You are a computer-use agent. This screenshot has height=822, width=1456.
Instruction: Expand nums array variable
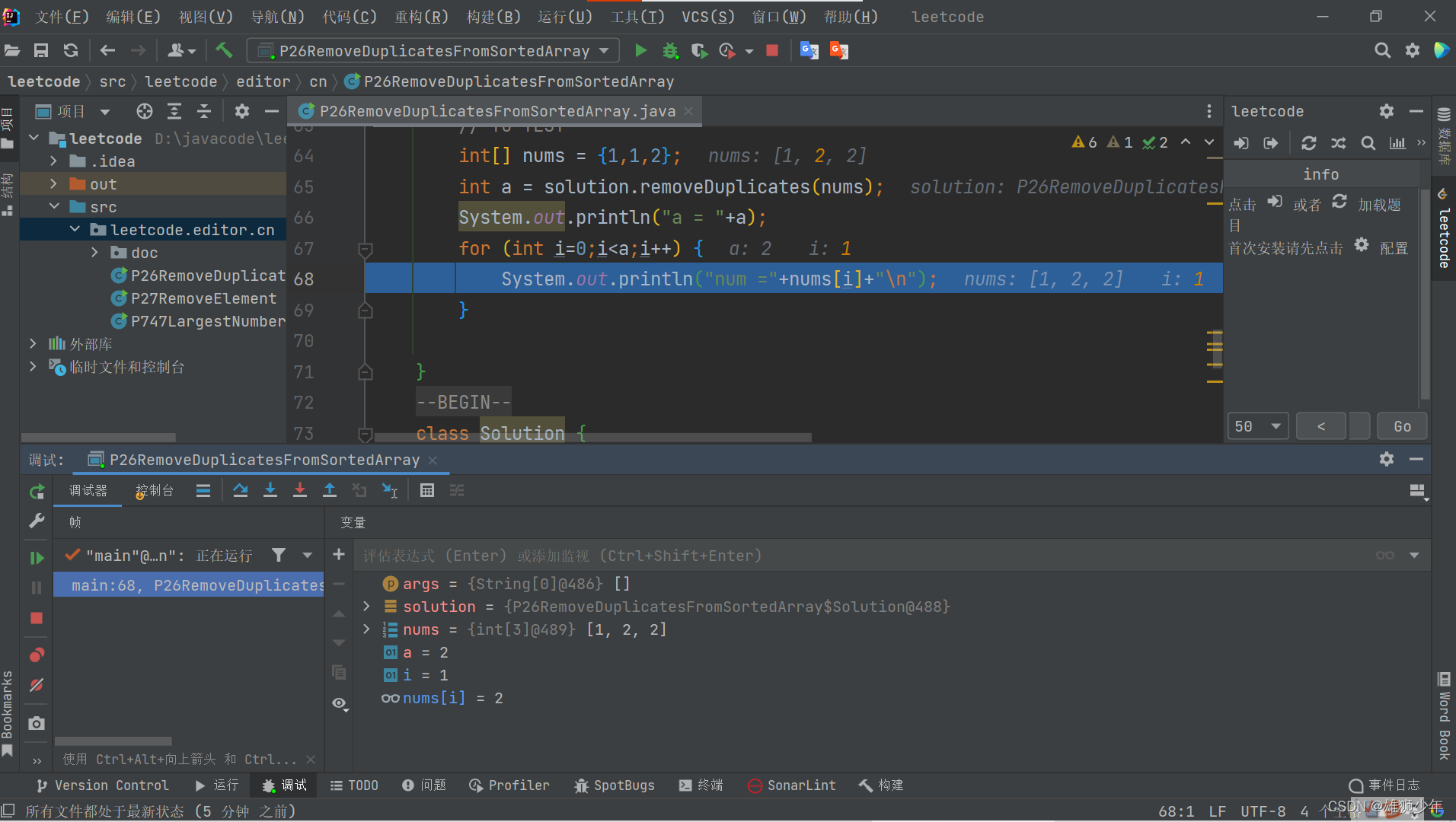click(366, 629)
